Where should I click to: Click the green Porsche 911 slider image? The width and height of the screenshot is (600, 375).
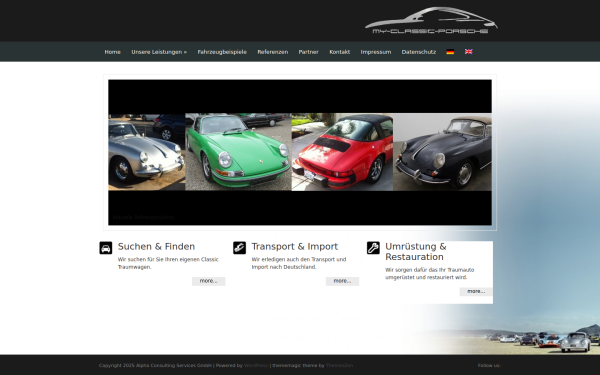(238, 152)
